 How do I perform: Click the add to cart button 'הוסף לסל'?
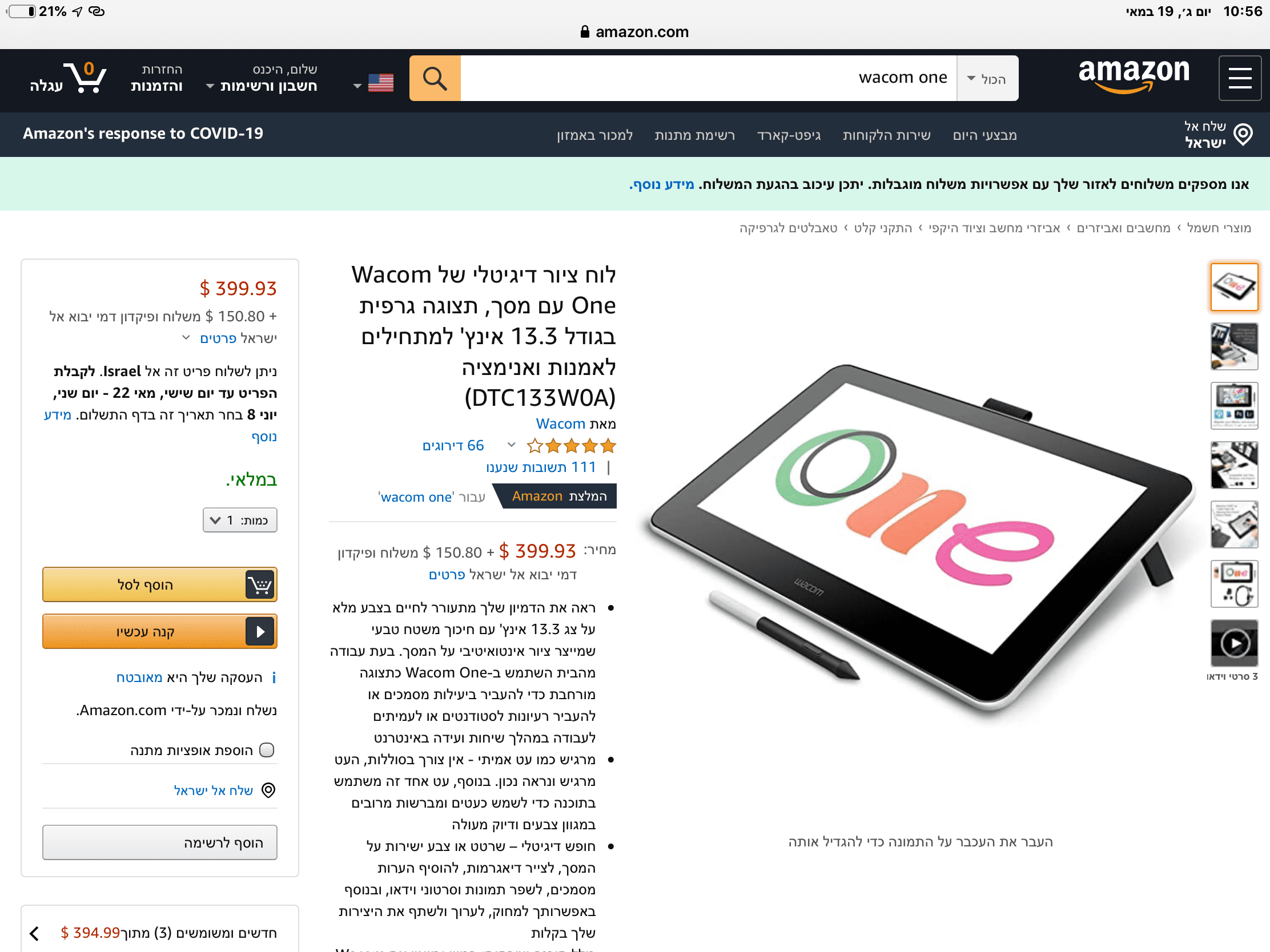160,584
